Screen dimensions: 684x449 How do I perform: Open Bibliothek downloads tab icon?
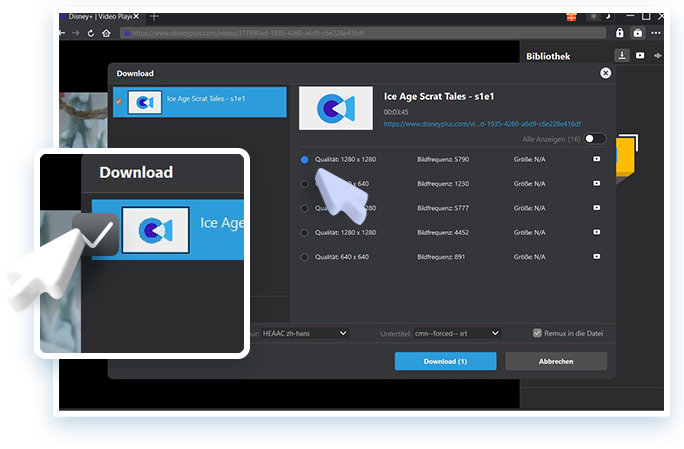pyautogui.click(x=622, y=55)
